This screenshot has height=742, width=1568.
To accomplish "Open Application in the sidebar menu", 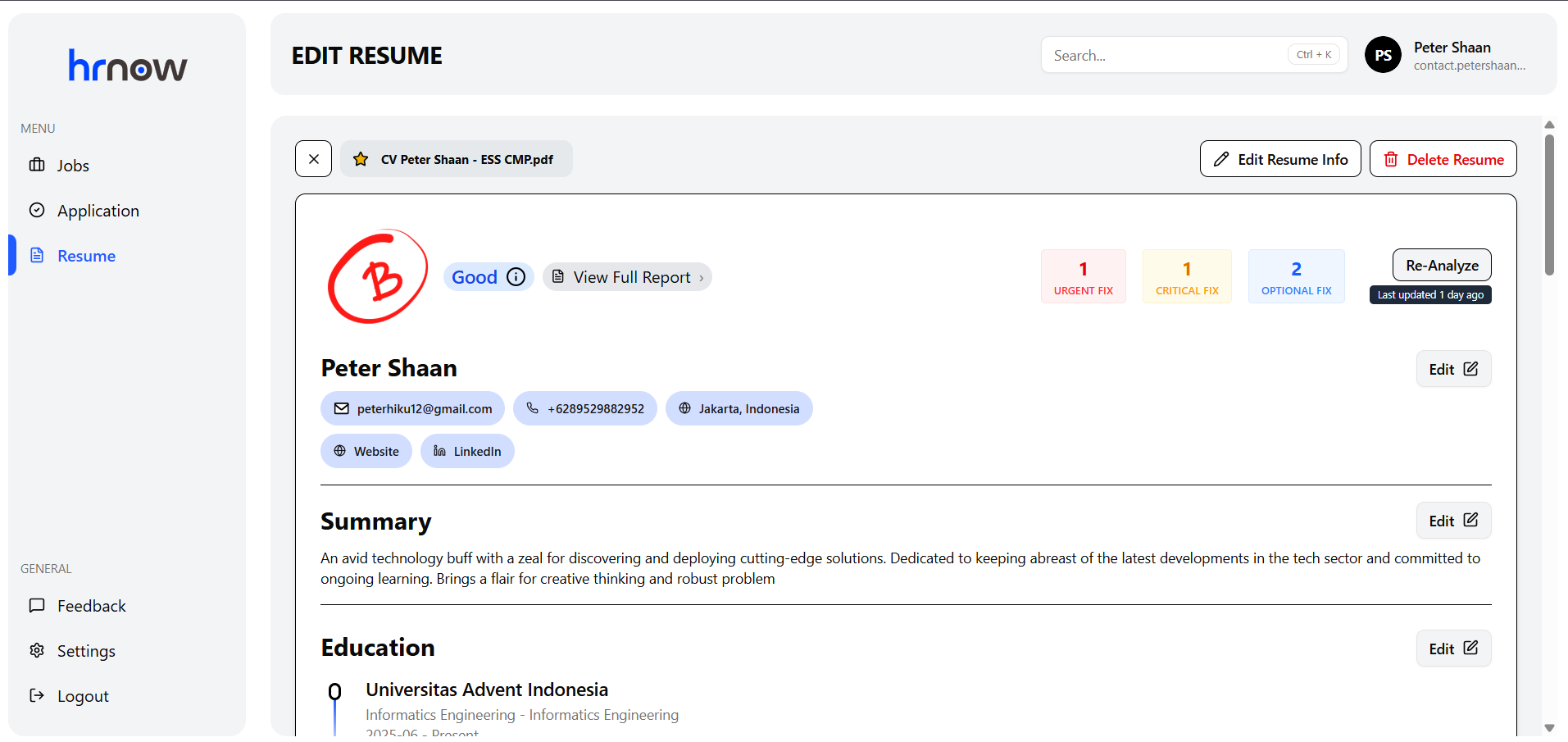I will [x=98, y=211].
